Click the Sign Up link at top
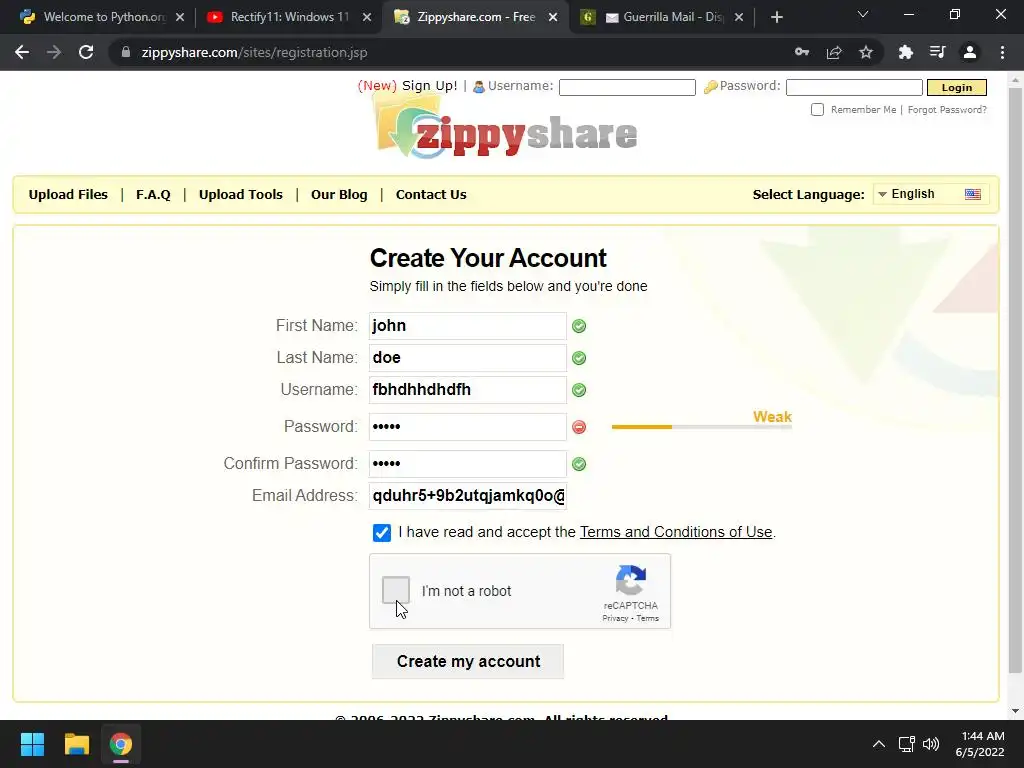The image size is (1024, 768). point(430,86)
